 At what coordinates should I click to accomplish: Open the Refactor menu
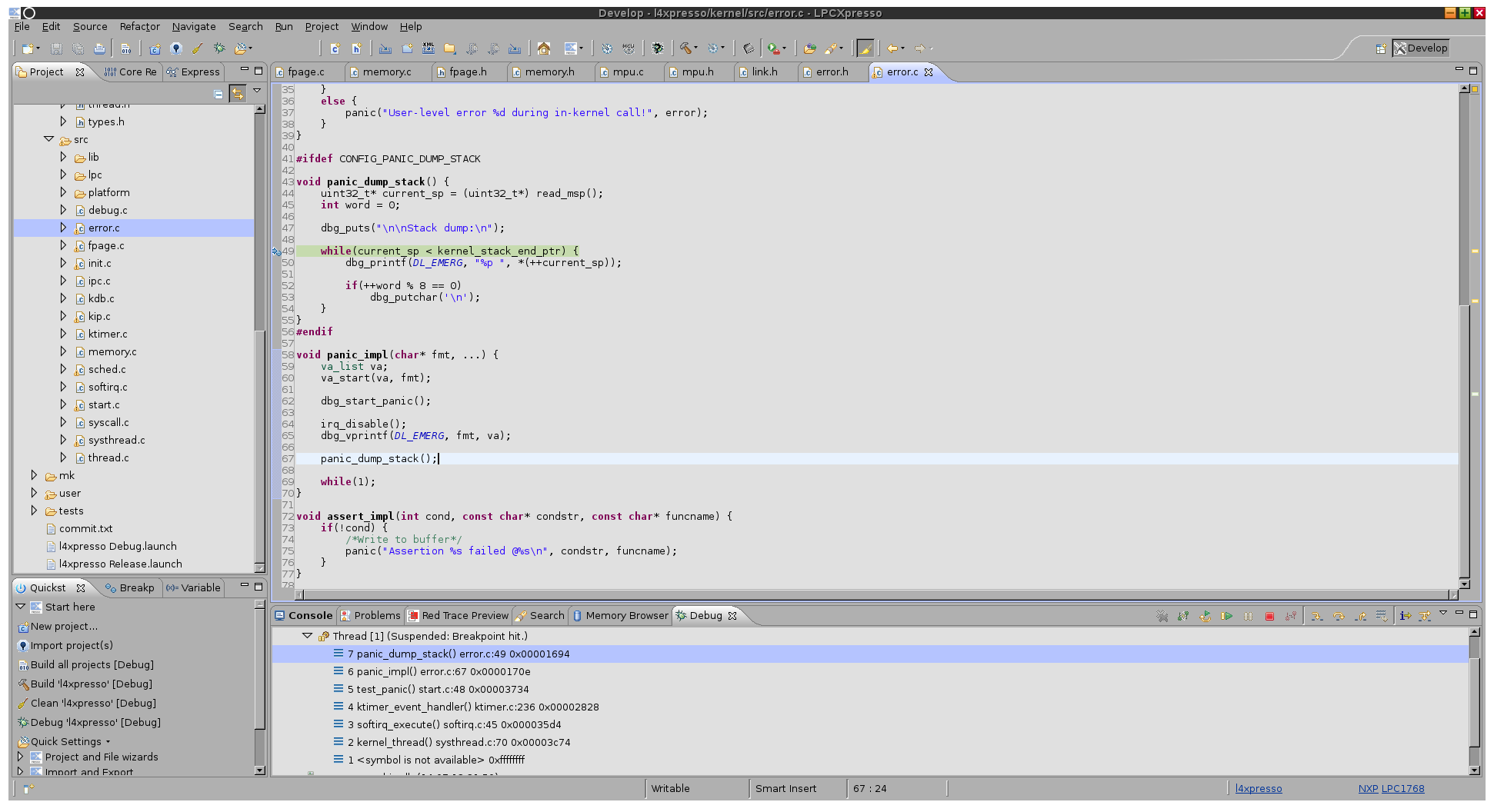click(x=139, y=26)
